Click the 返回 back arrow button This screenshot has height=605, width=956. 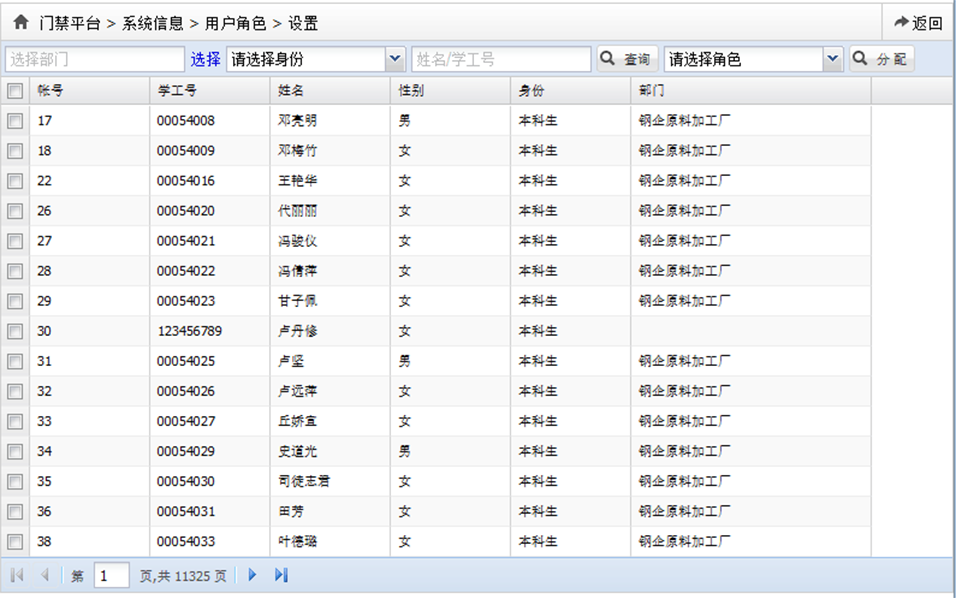[x=918, y=22]
